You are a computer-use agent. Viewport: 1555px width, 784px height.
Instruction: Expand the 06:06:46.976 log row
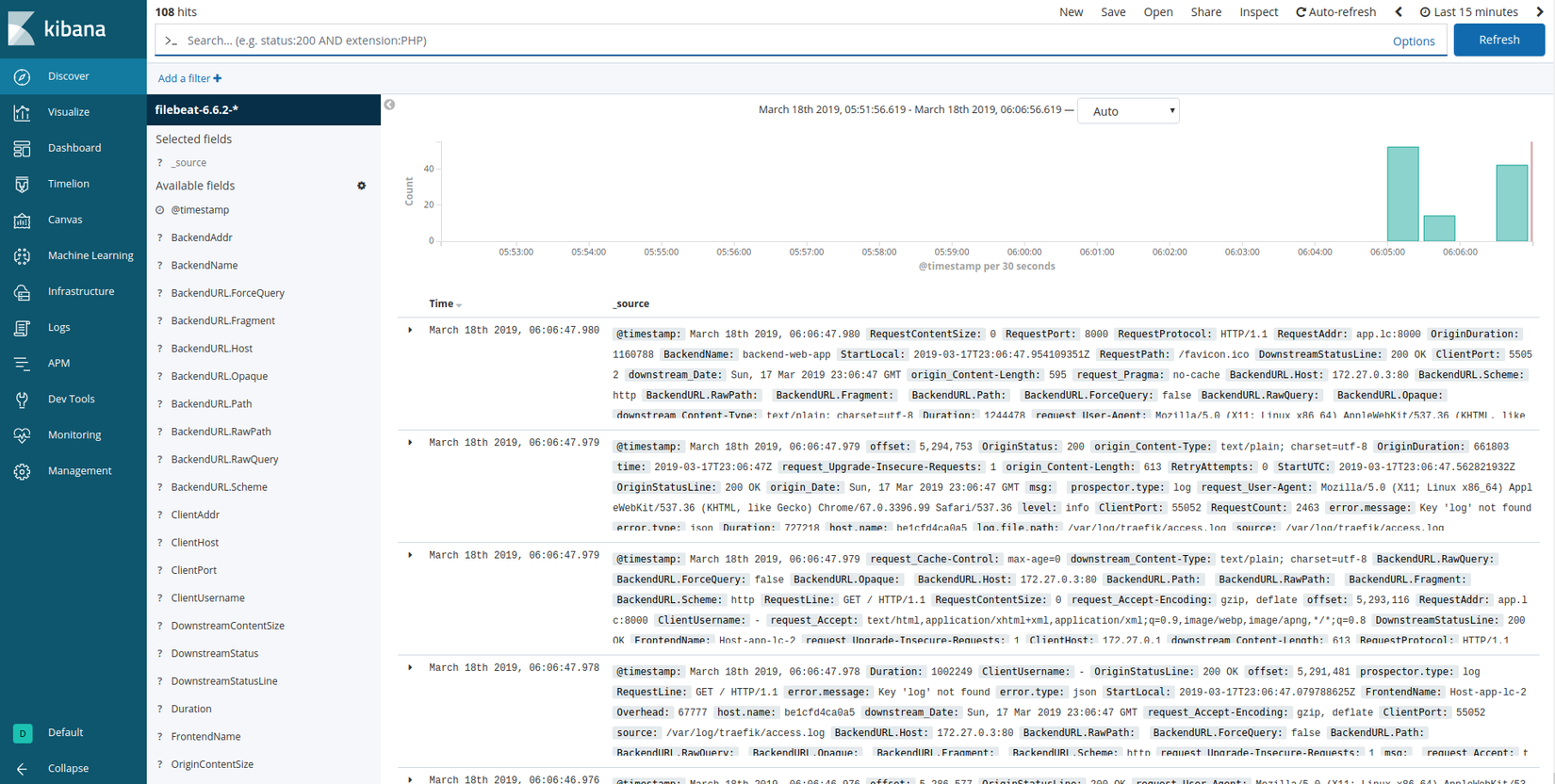point(410,779)
